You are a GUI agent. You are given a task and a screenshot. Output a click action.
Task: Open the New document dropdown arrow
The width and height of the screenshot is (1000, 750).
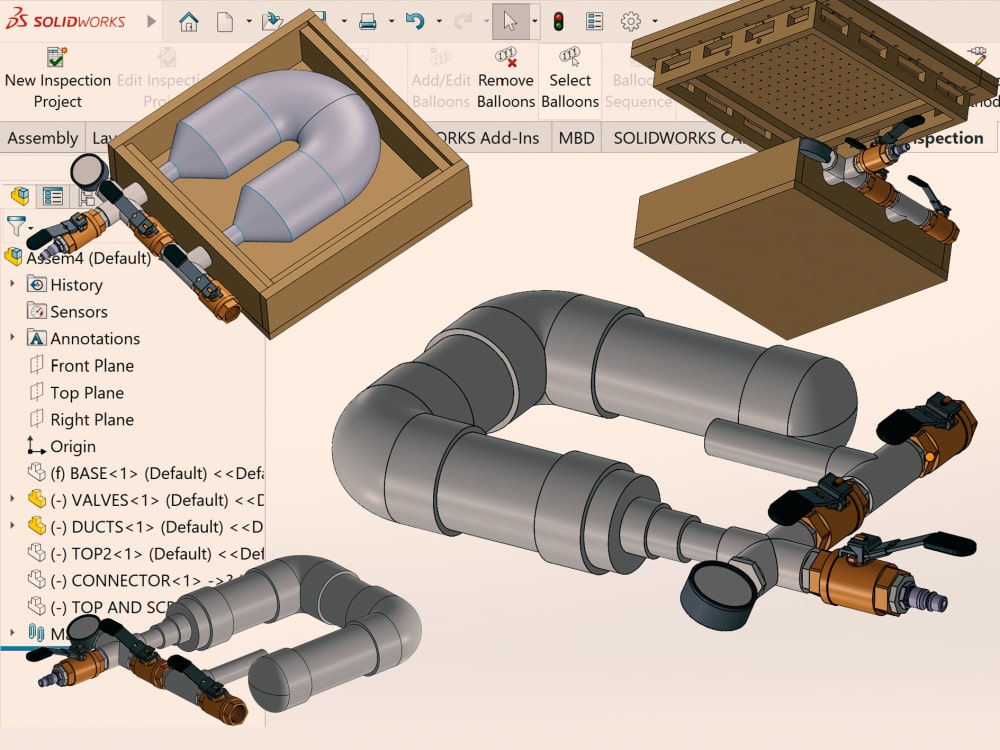point(249,22)
